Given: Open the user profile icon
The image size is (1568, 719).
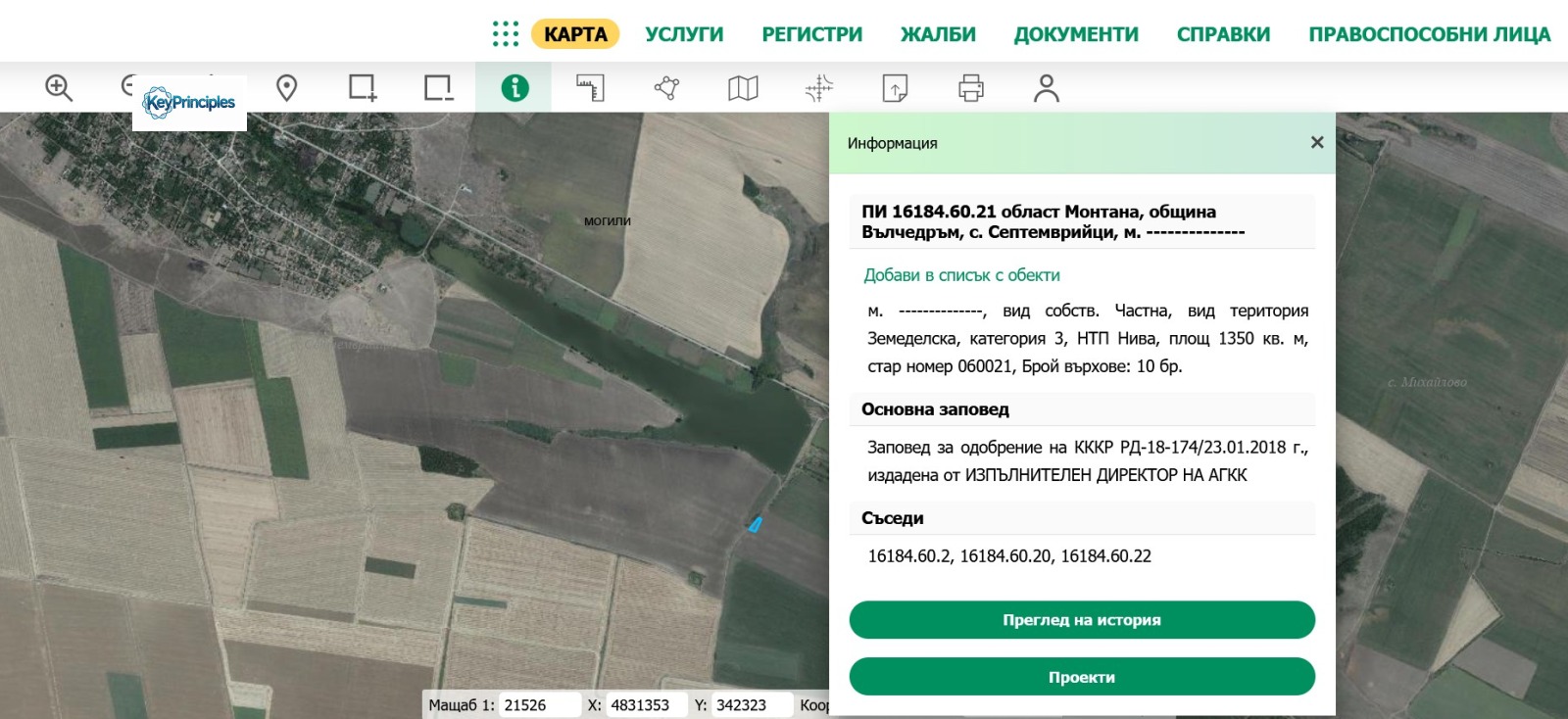Looking at the screenshot, I should pyautogui.click(x=1047, y=88).
